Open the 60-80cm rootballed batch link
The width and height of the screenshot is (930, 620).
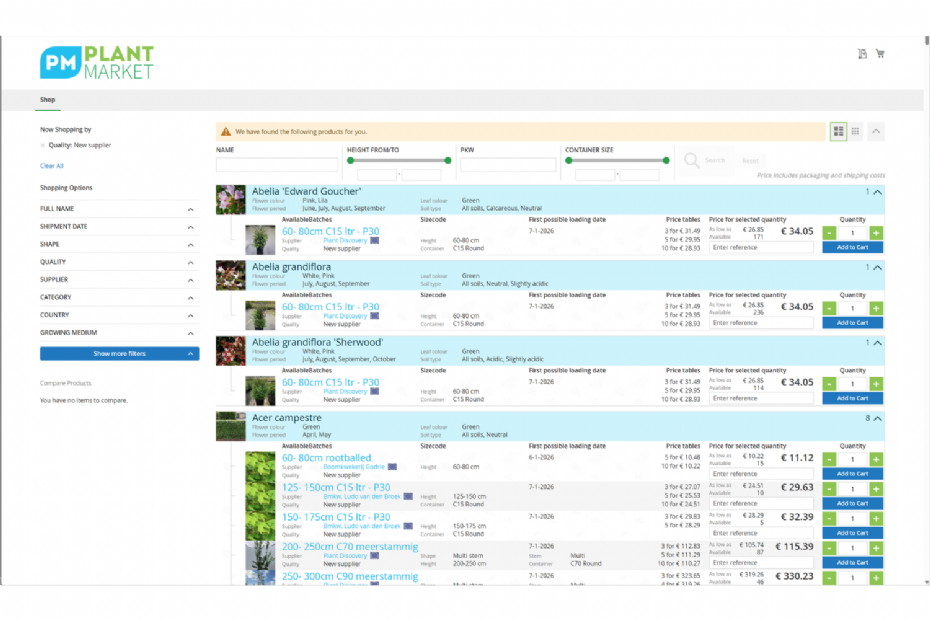tap(326, 458)
